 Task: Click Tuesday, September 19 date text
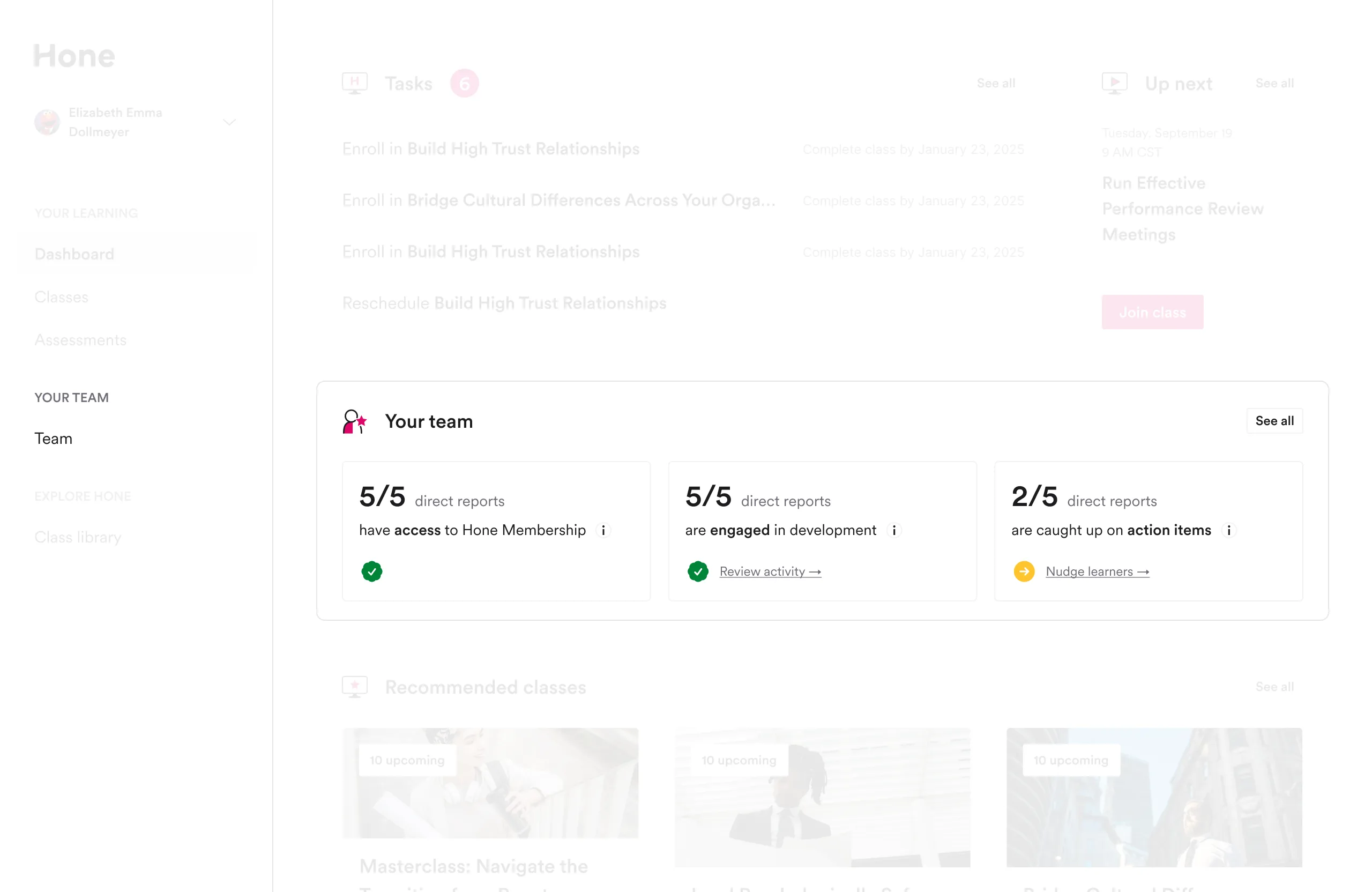pos(1167,133)
